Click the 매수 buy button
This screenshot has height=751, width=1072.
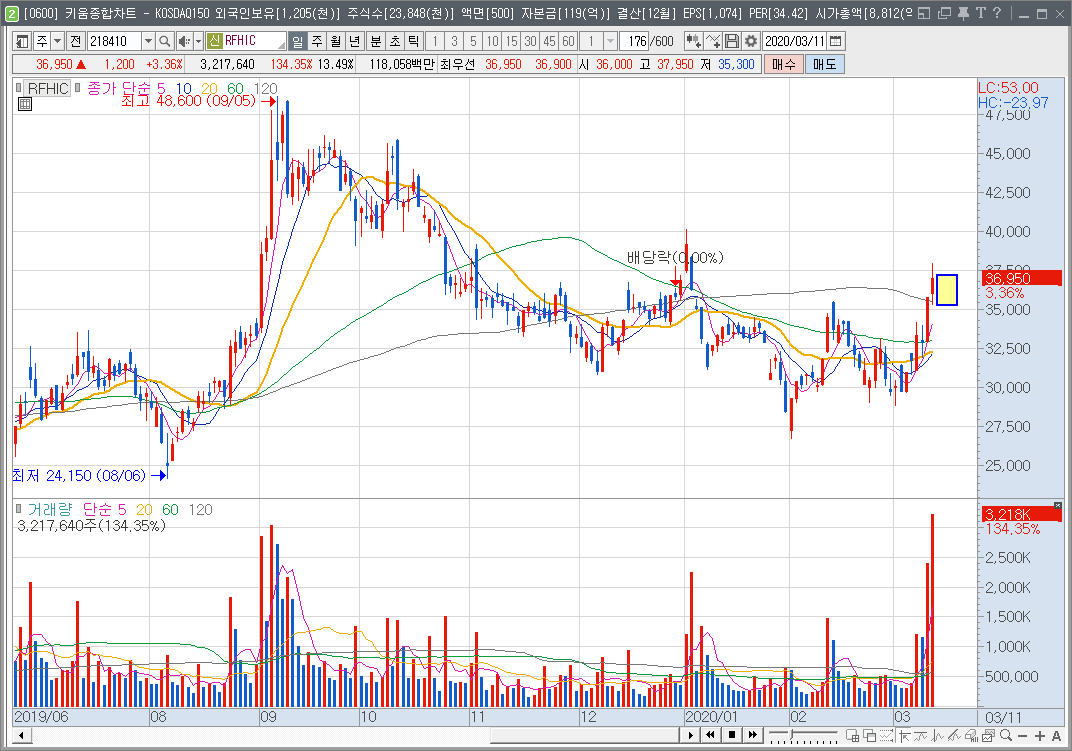click(783, 64)
